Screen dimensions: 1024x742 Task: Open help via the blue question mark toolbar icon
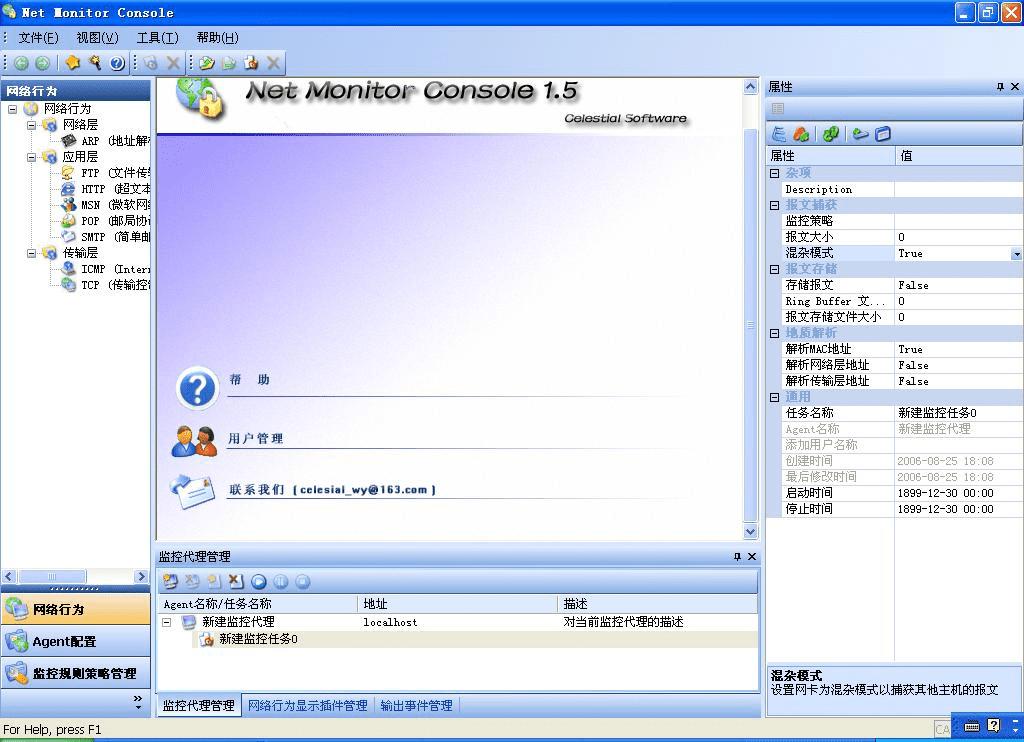click(x=117, y=63)
